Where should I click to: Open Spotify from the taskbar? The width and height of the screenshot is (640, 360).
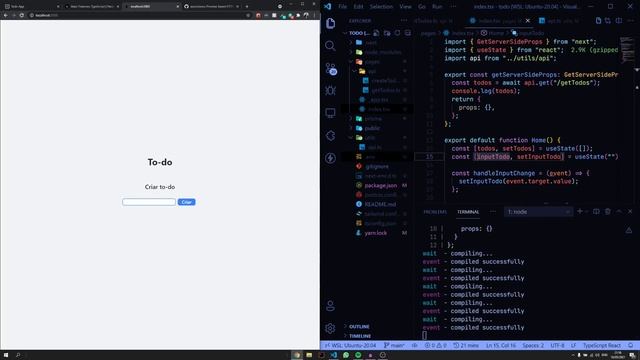click(x=358, y=355)
